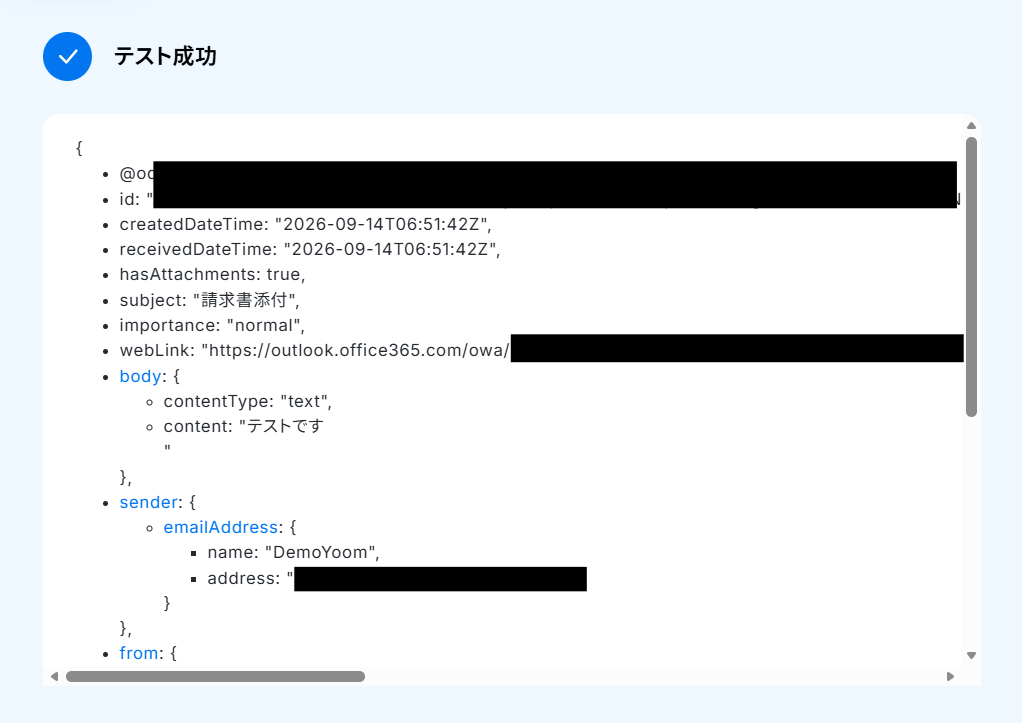
Task: Click the createdDateTime value line
Action: [x=305, y=224]
